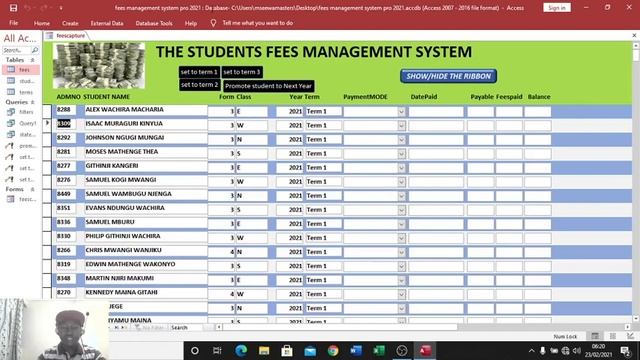Click Feespaid field for Johnson Ngugi Mungai
The height and width of the screenshot is (360, 640).
coord(509,140)
